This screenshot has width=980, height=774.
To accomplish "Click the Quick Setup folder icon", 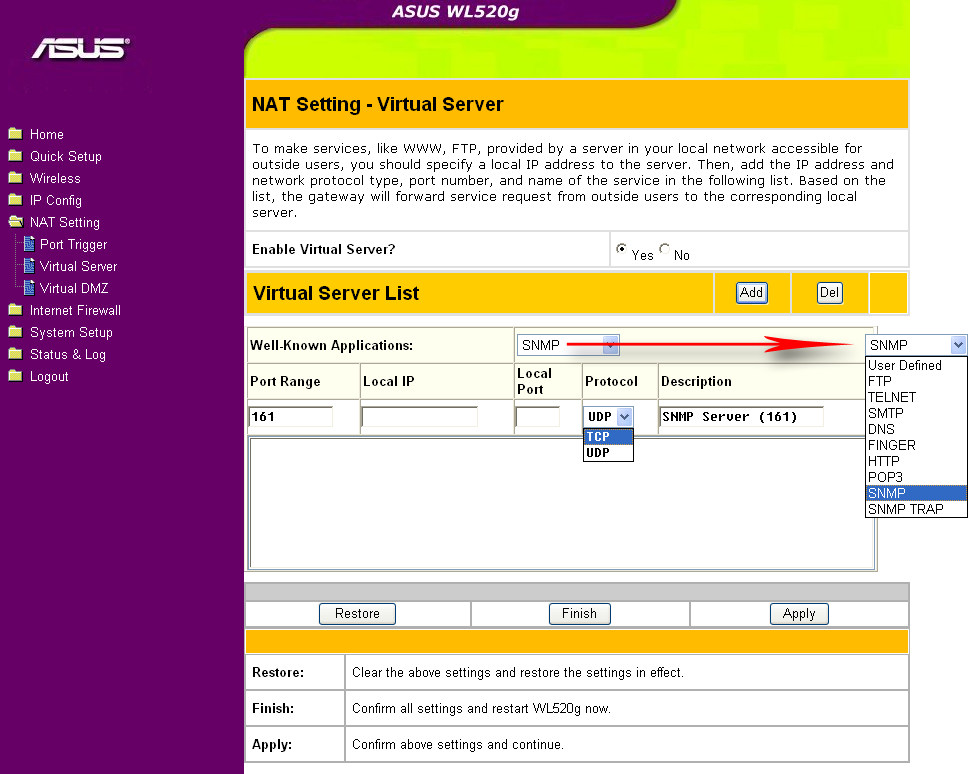I will [x=15, y=156].
